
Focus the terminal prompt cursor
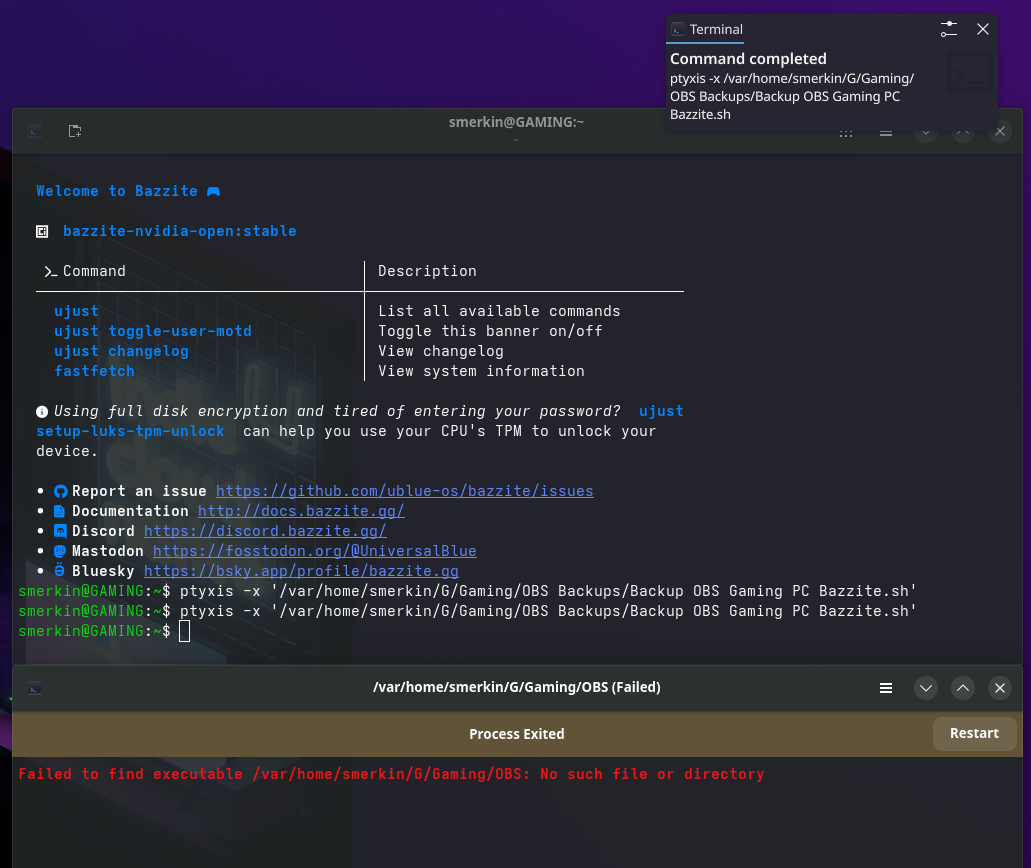[184, 631]
